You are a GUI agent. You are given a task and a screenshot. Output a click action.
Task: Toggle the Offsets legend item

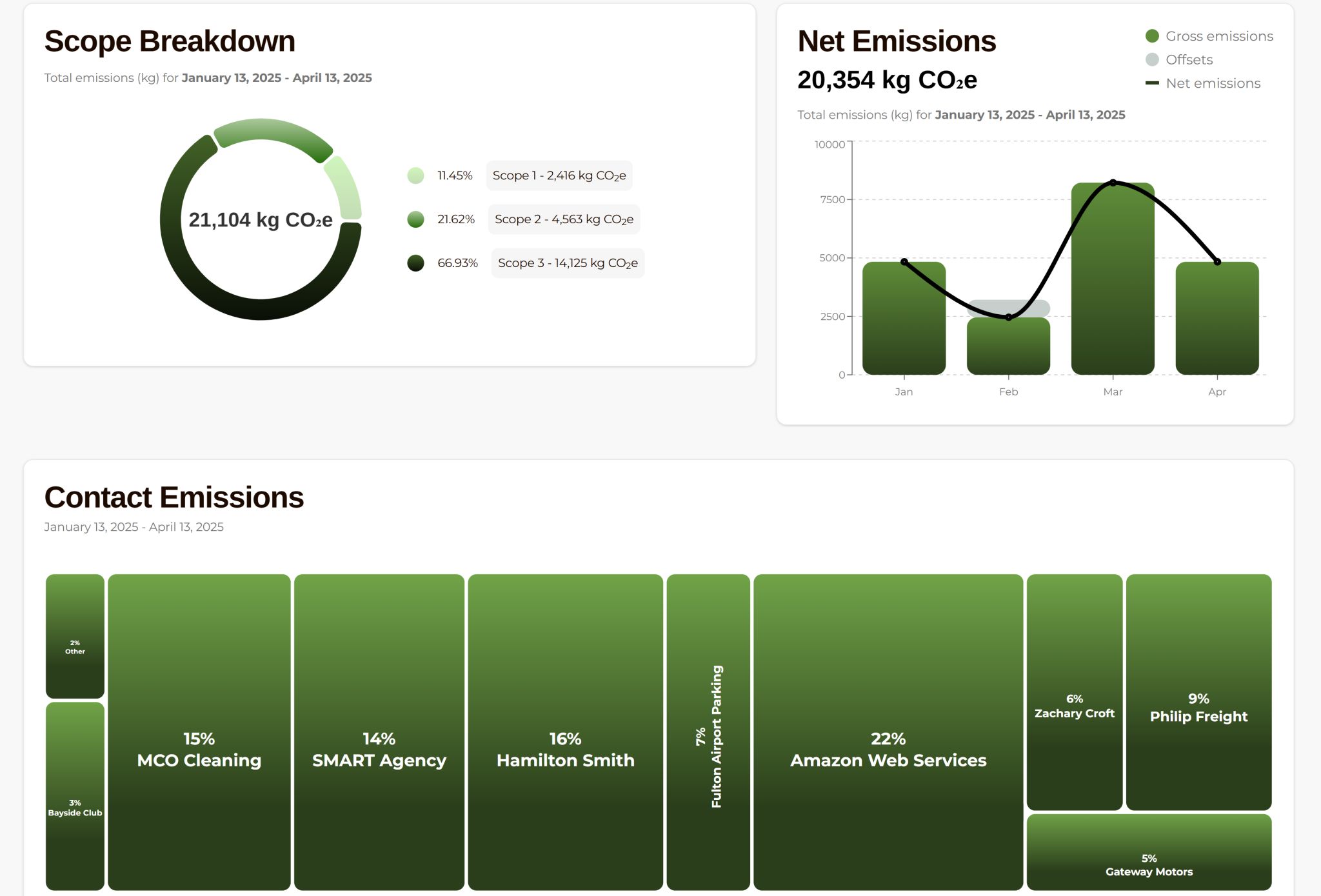point(1179,59)
